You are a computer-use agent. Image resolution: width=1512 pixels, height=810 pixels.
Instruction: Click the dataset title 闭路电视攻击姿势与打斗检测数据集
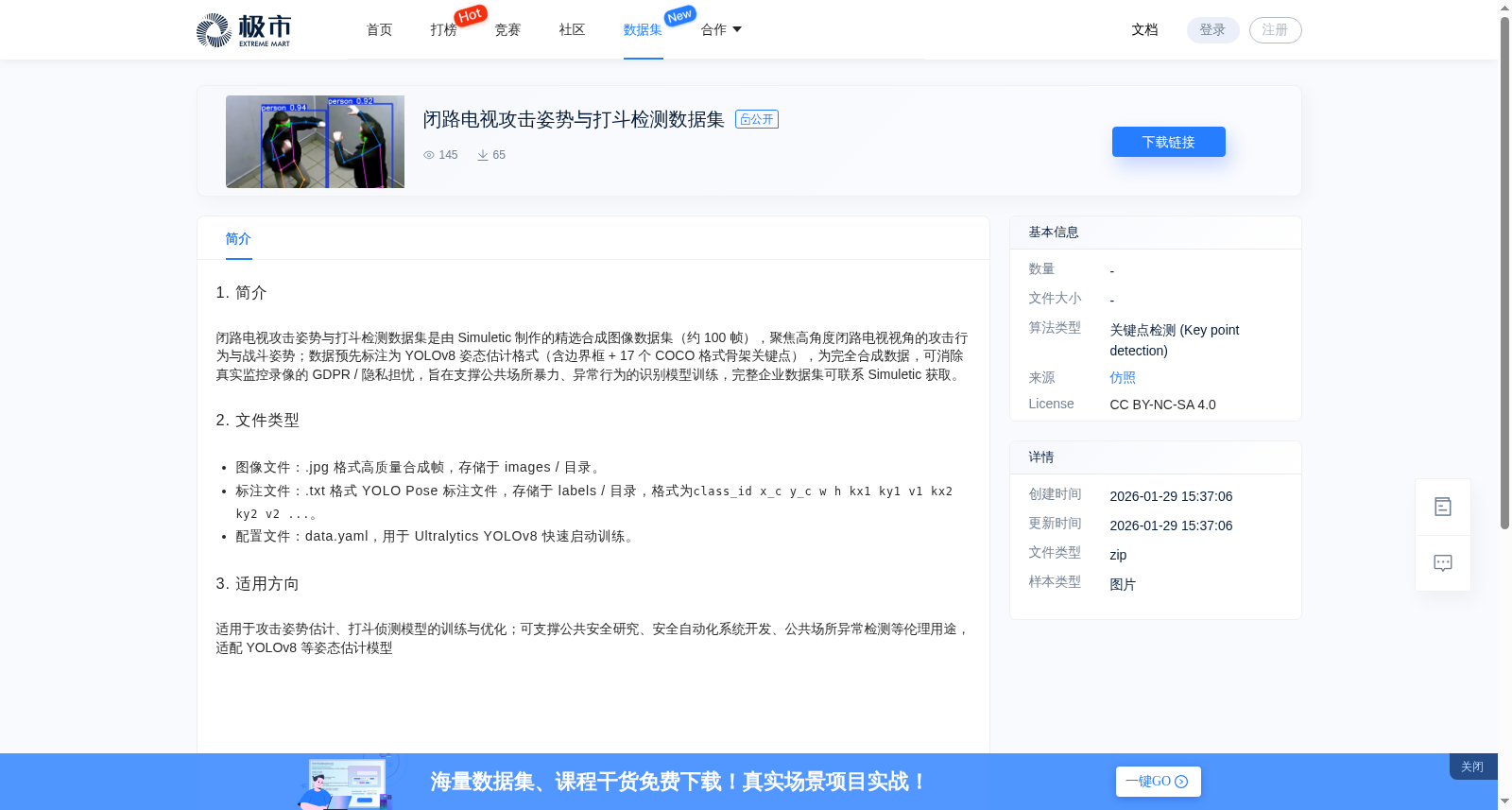click(574, 119)
